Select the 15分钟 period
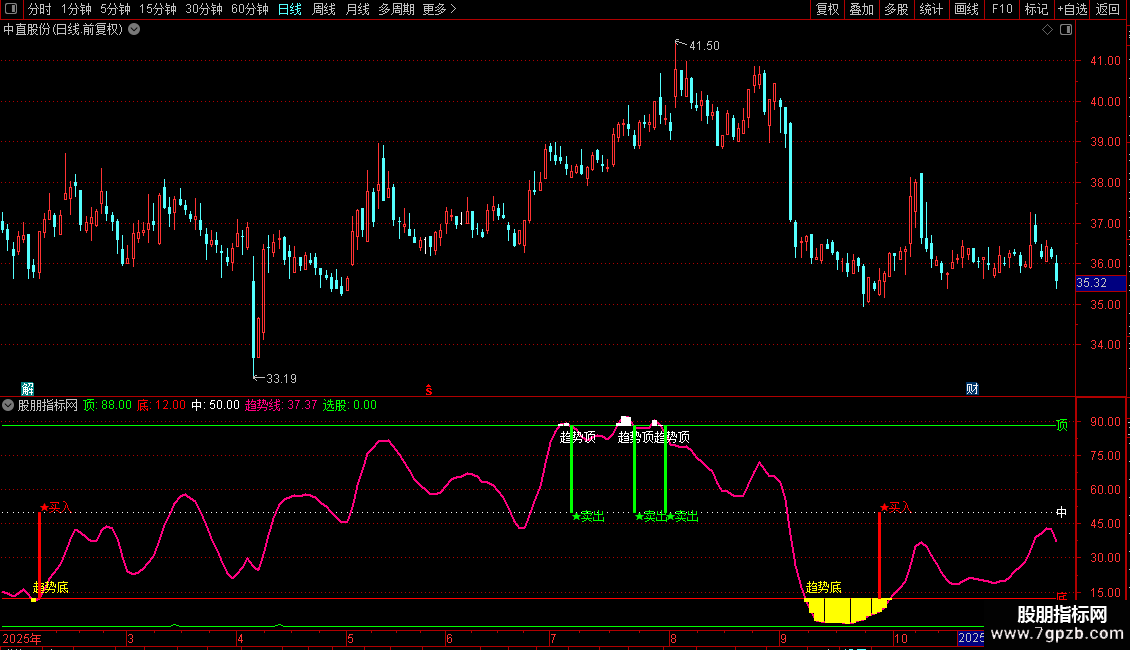The image size is (1130, 650). click(158, 9)
